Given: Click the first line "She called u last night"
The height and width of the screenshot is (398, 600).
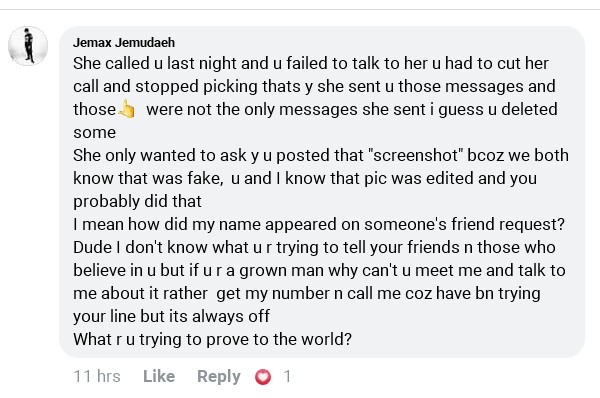Looking at the screenshot, I should pos(311,64).
